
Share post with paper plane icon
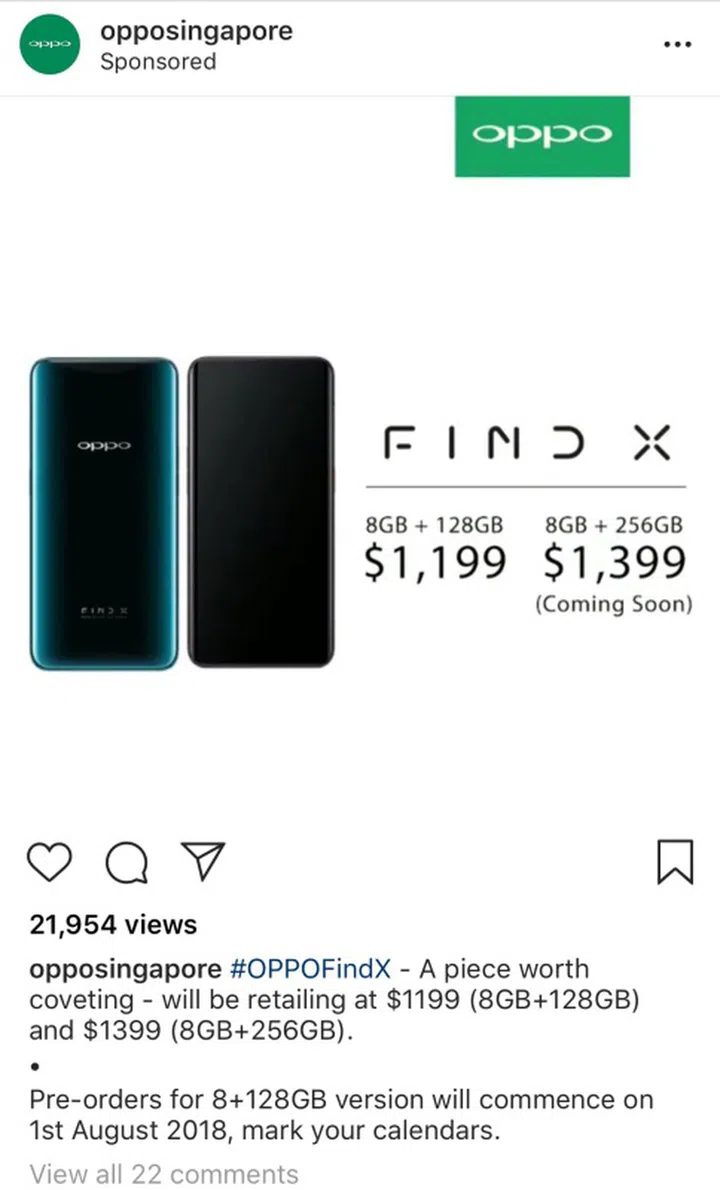pos(203,861)
